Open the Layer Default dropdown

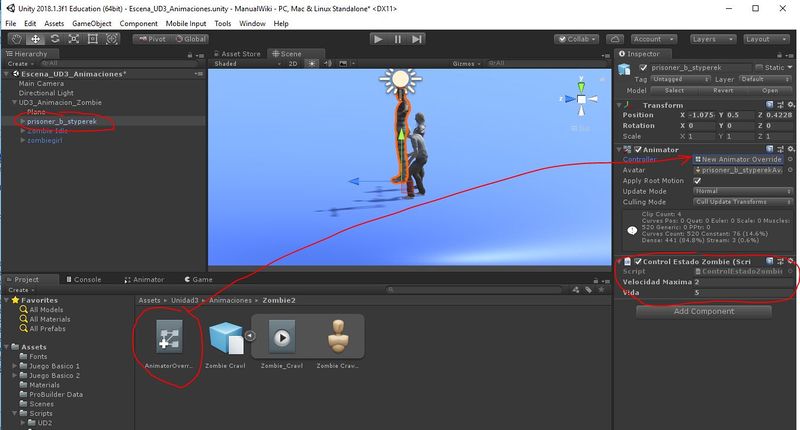[765, 79]
